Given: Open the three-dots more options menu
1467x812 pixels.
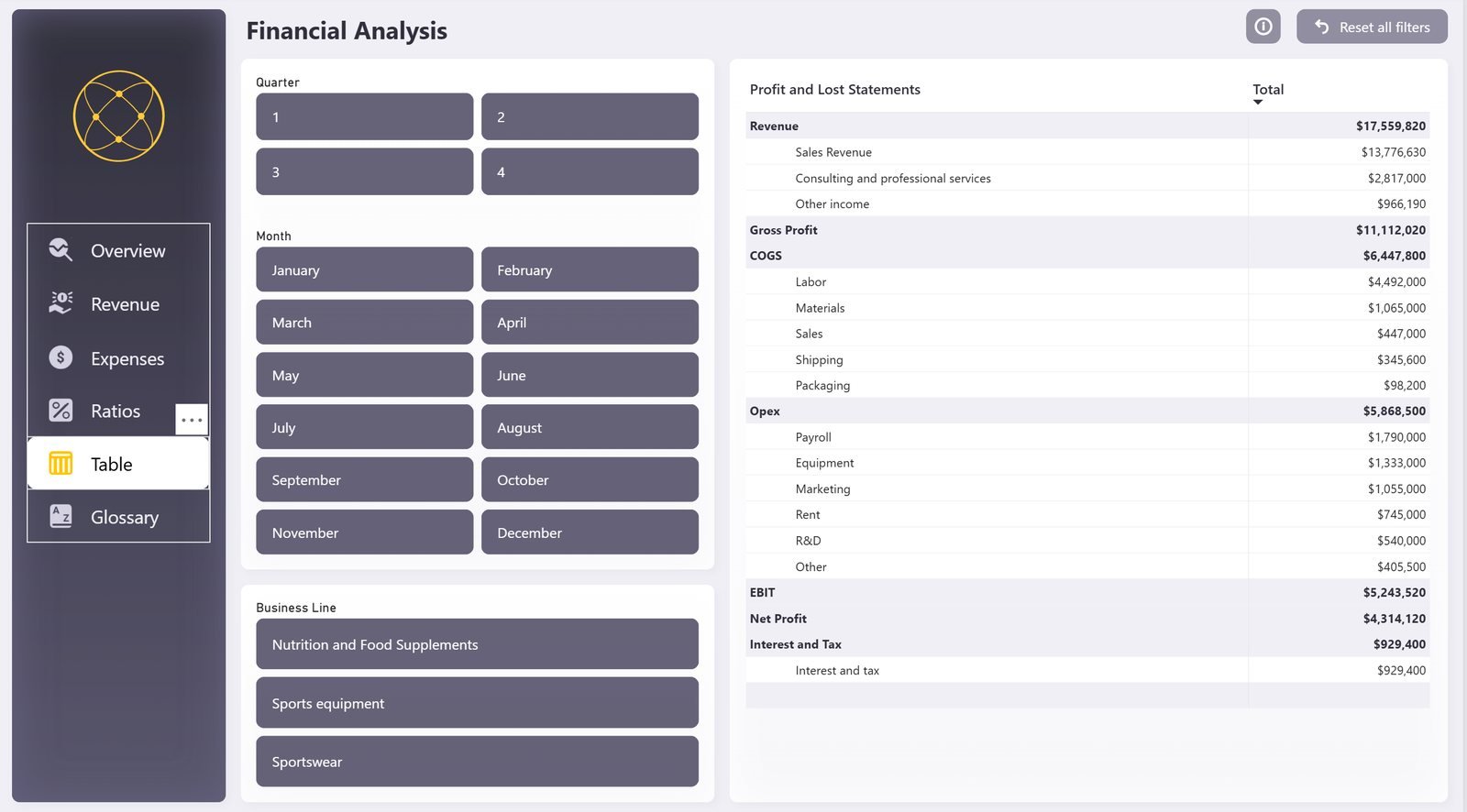Looking at the screenshot, I should pos(192,420).
